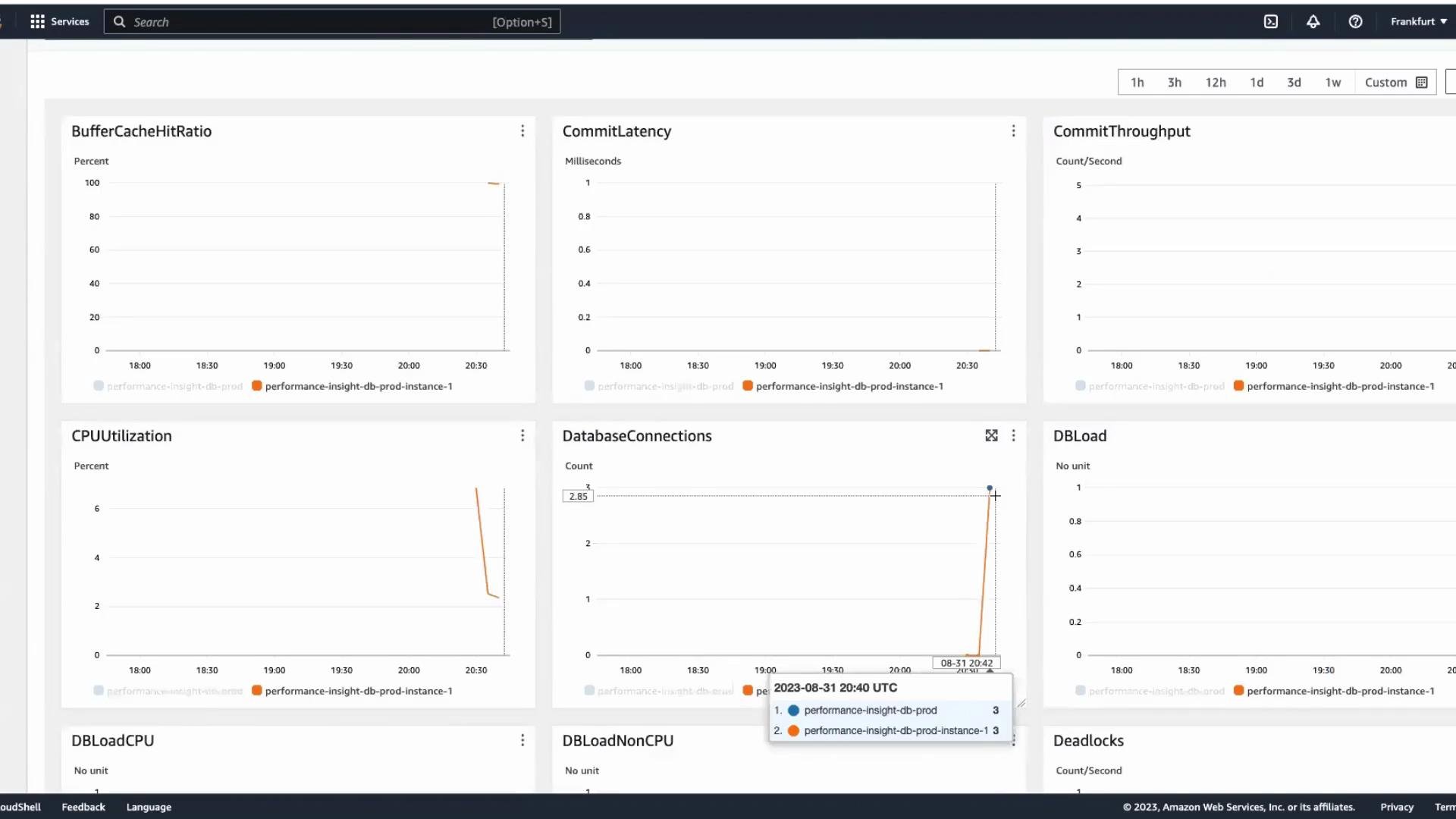Click the AWS console search field
1456x819 pixels.
332,22
